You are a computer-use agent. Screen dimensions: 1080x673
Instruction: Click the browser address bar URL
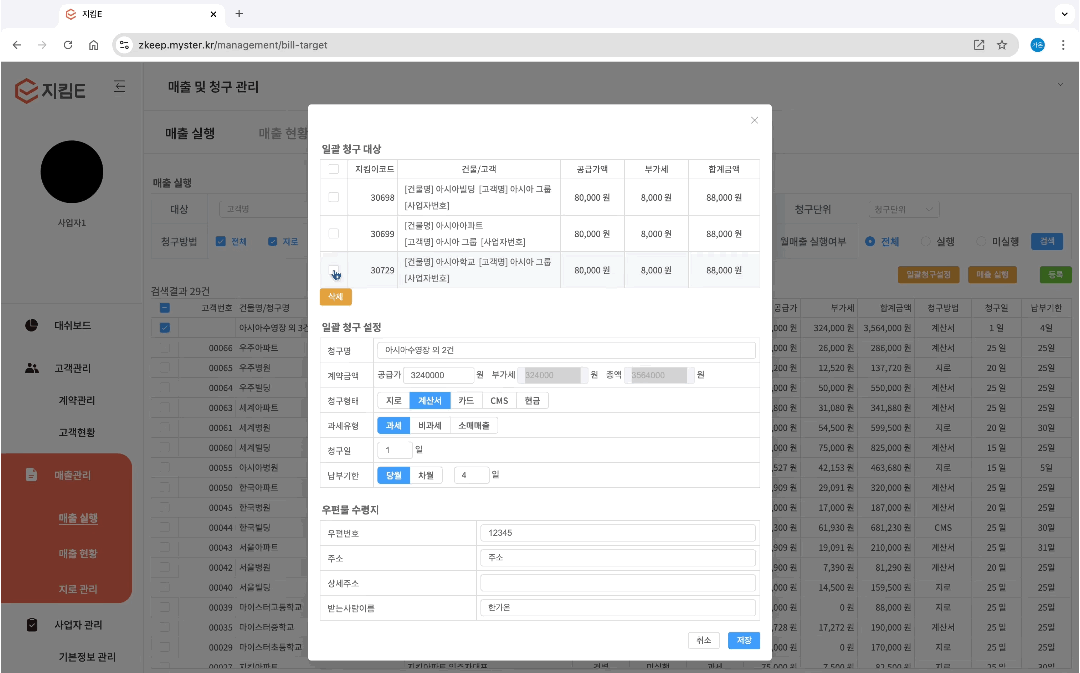coord(233,45)
